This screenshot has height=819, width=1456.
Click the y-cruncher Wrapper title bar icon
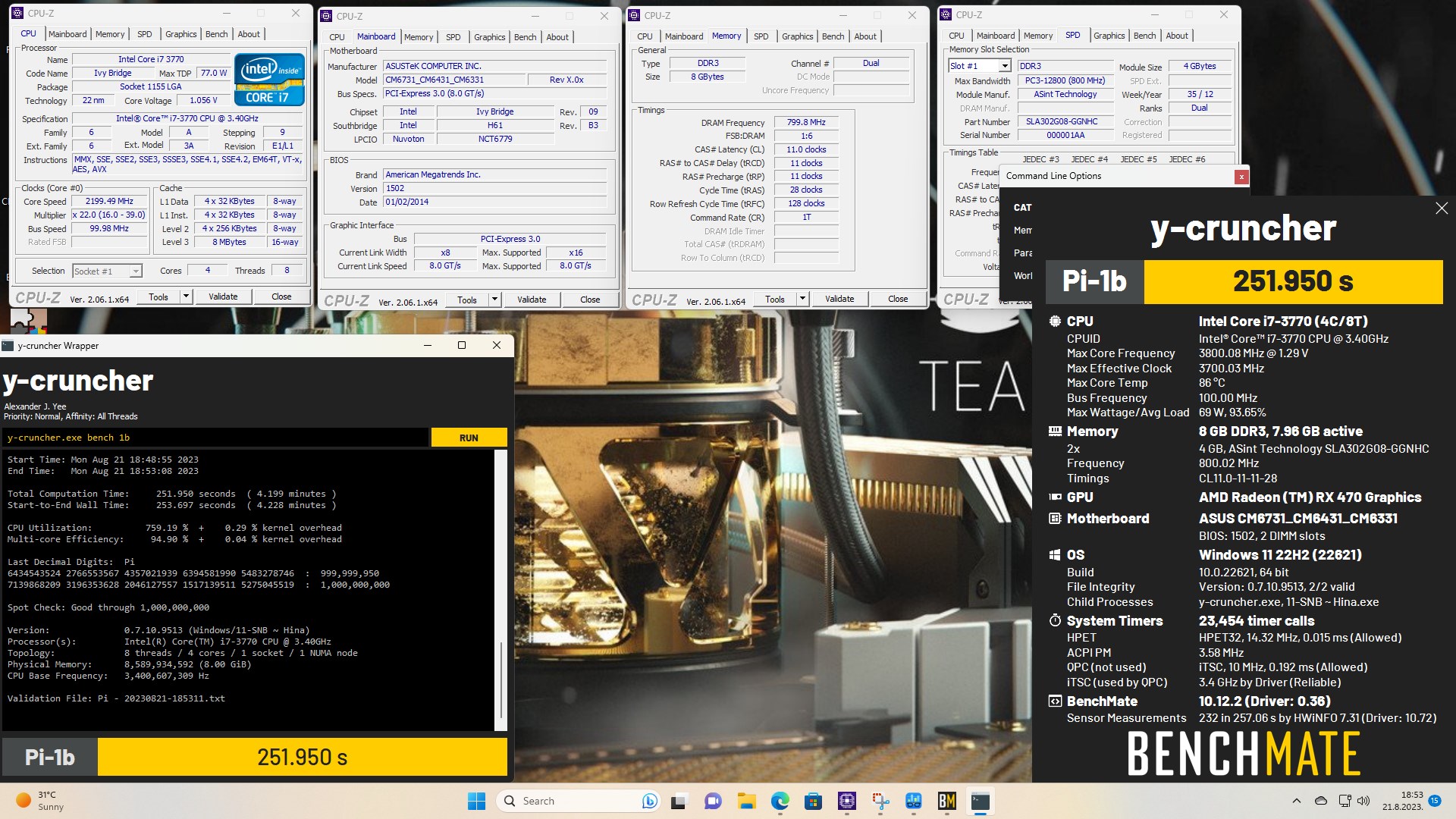point(8,346)
